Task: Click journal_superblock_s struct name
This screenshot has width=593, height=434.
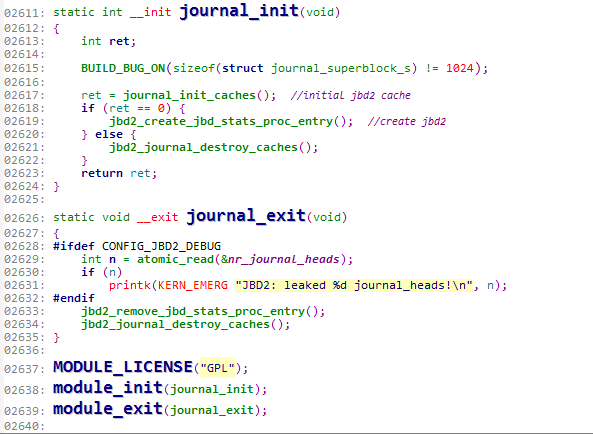Action: (341, 68)
